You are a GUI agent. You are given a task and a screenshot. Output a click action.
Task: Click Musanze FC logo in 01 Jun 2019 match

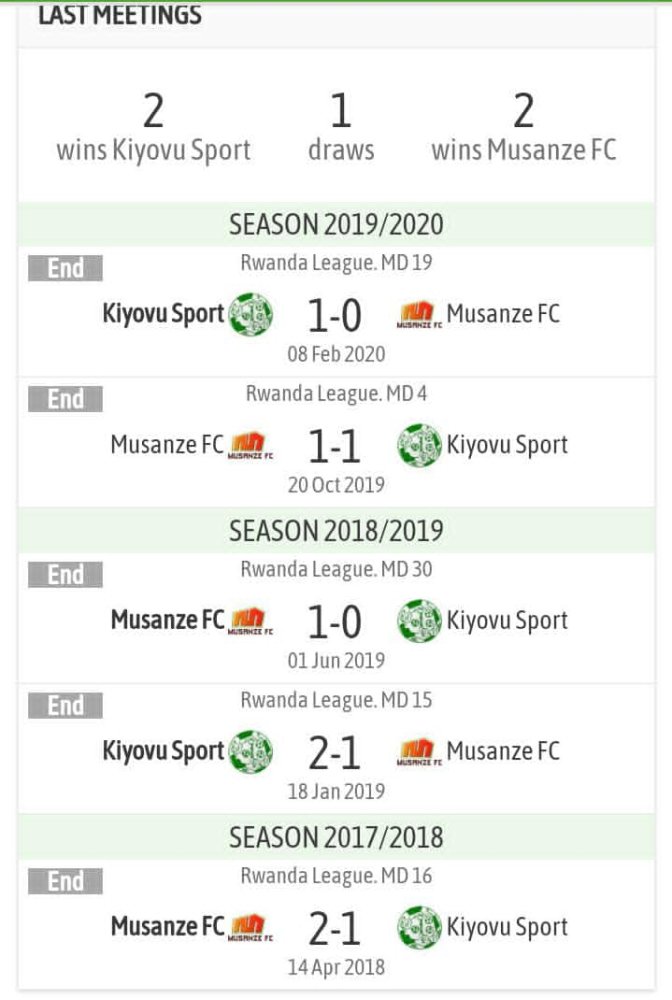pyautogui.click(x=251, y=621)
